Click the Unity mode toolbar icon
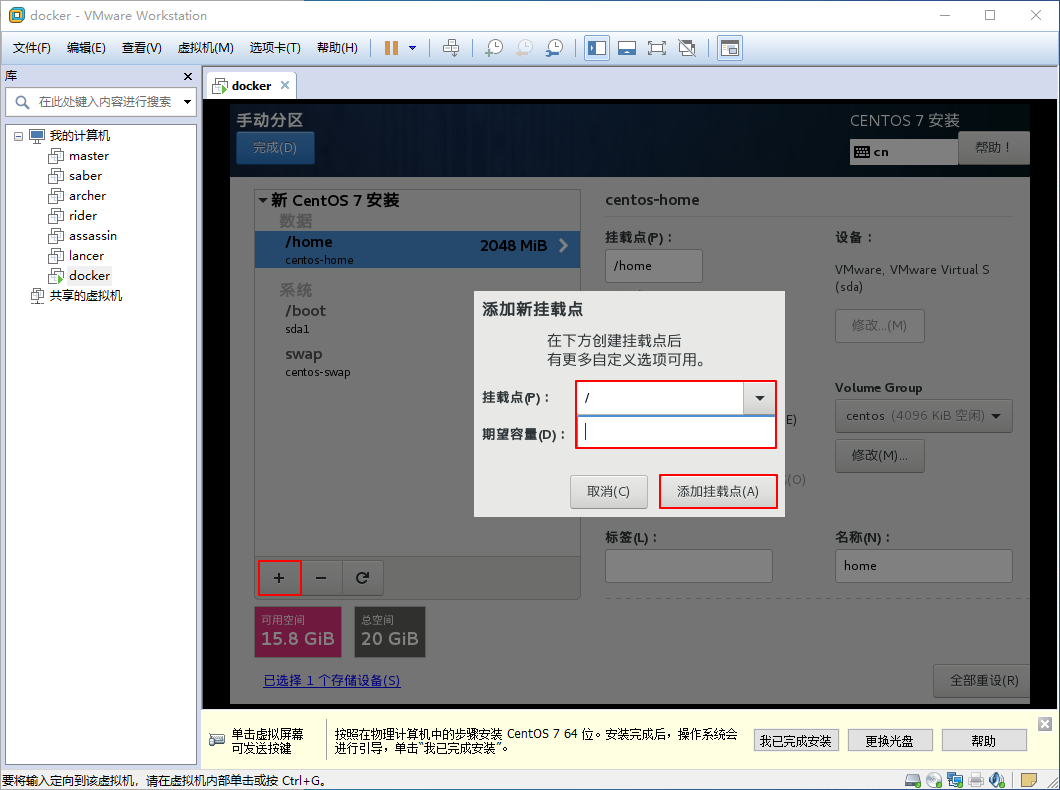This screenshot has height=790, width=1060. click(687, 48)
